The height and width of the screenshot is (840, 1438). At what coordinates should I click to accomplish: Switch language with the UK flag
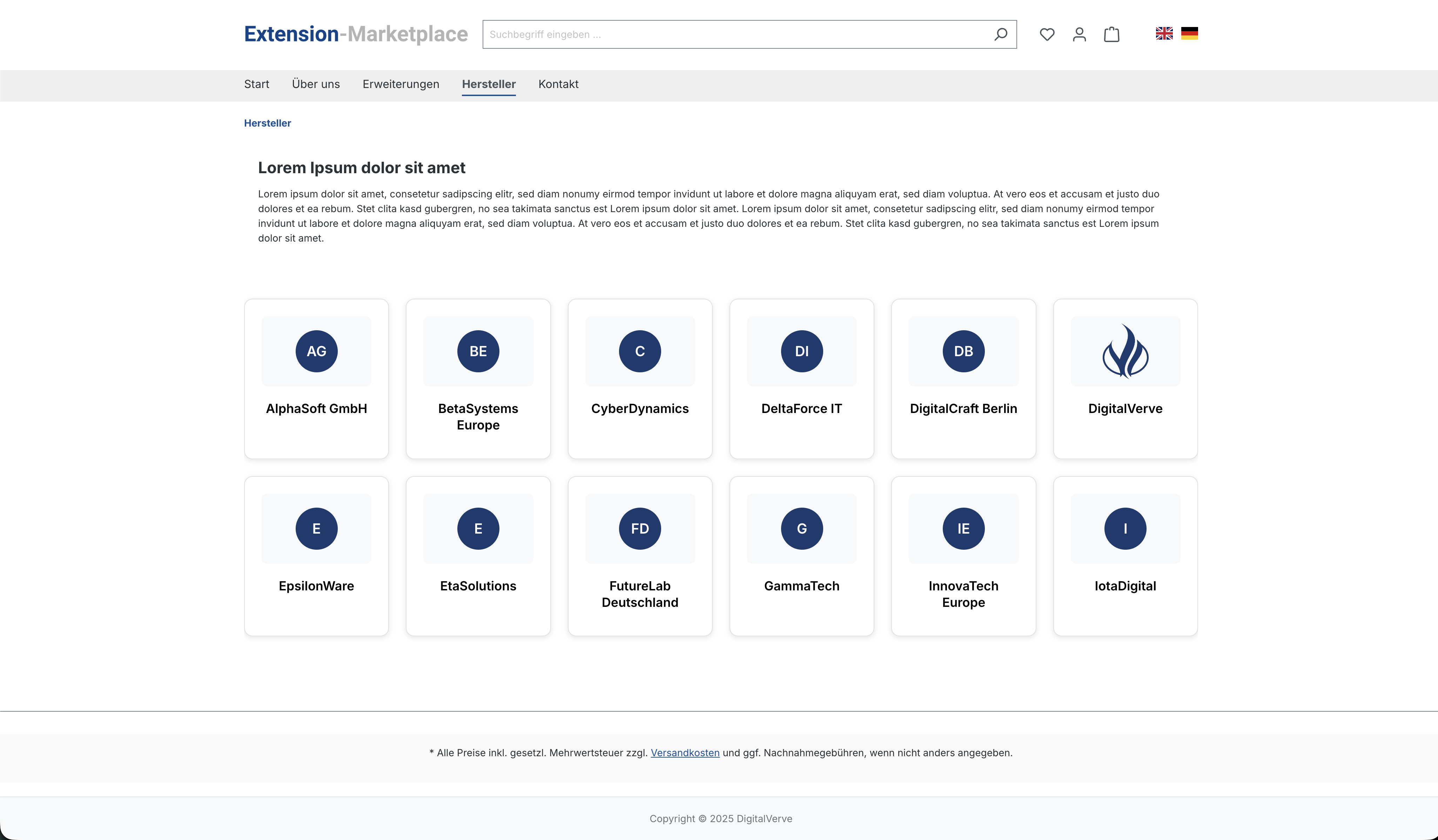(1164, 34)
